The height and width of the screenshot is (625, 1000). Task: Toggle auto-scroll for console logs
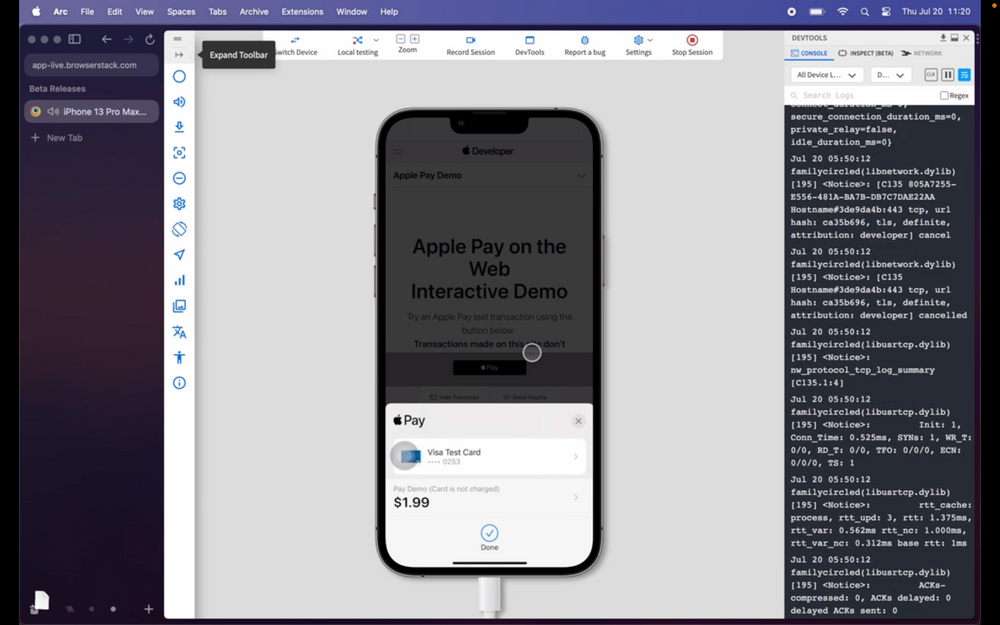click(x=963, y=74)
